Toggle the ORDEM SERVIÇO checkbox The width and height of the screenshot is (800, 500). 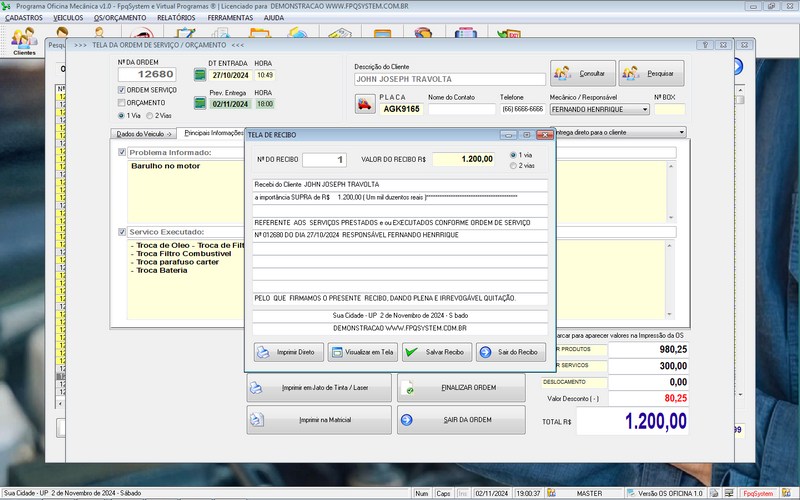(121, 90)
